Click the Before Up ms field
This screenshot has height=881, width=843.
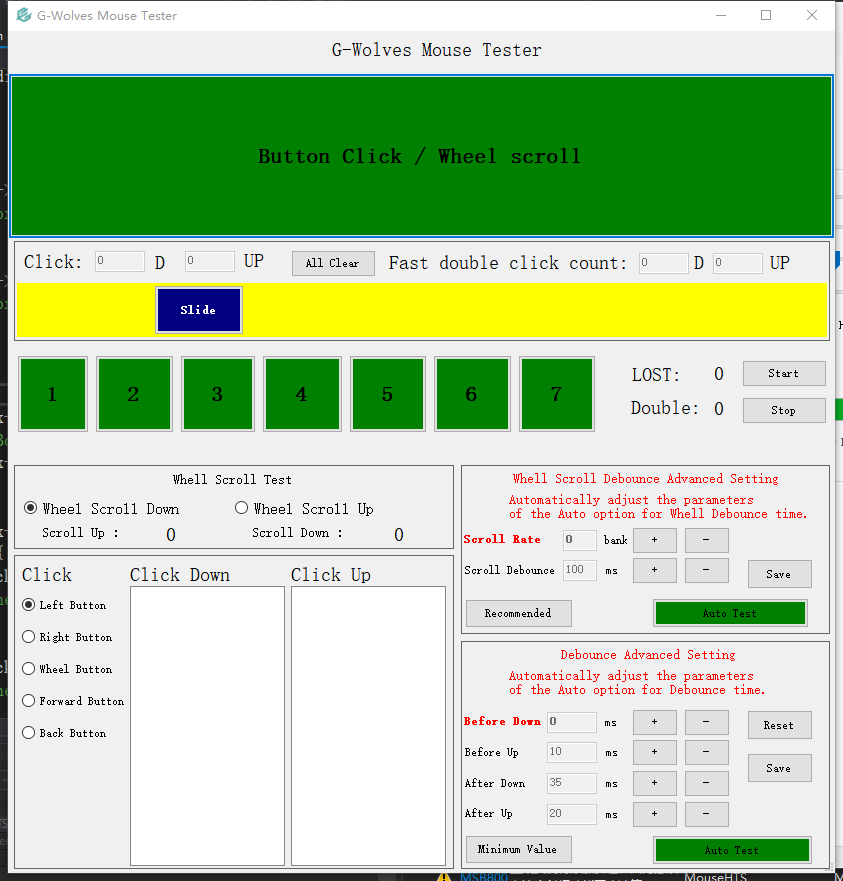coord(572,752)
